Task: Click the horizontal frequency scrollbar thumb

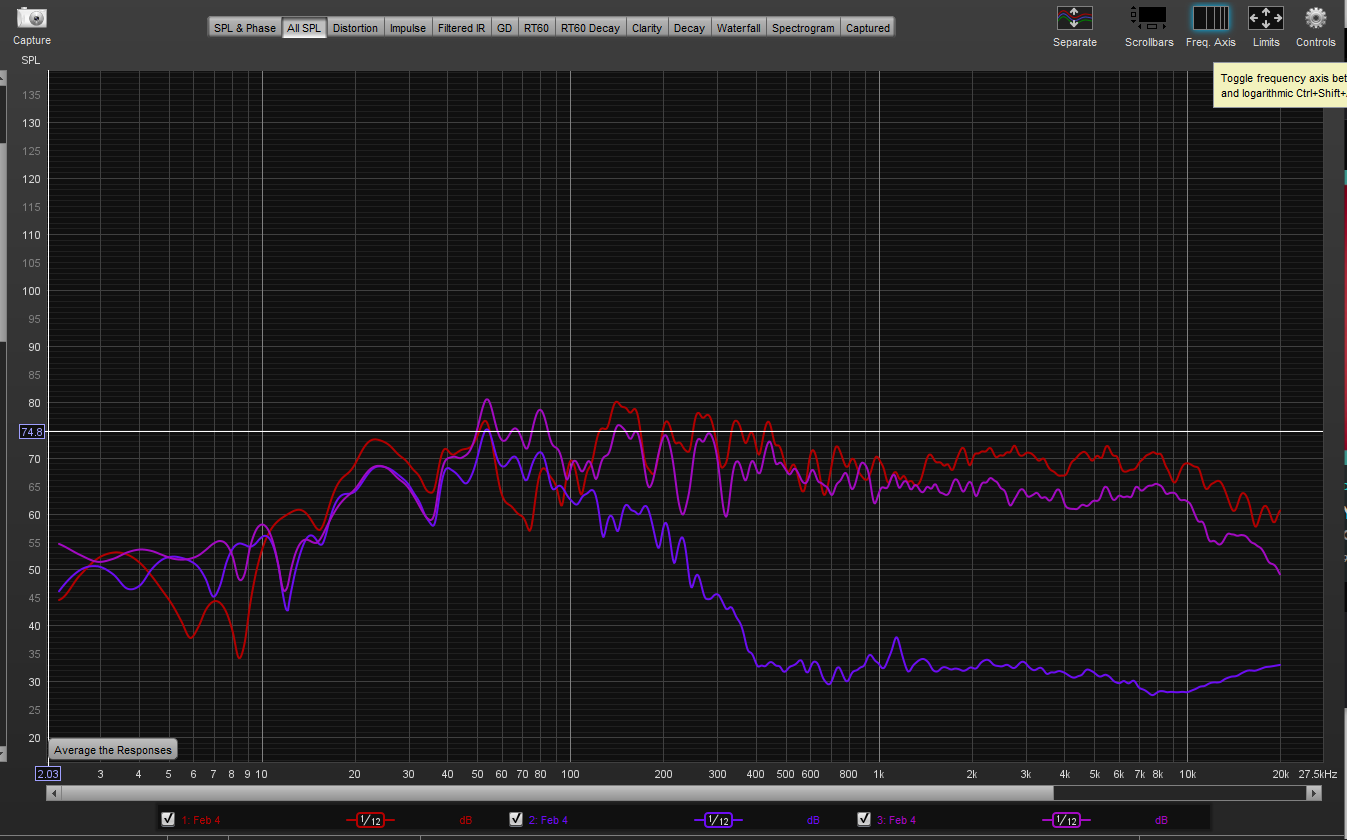Action: 557,793
